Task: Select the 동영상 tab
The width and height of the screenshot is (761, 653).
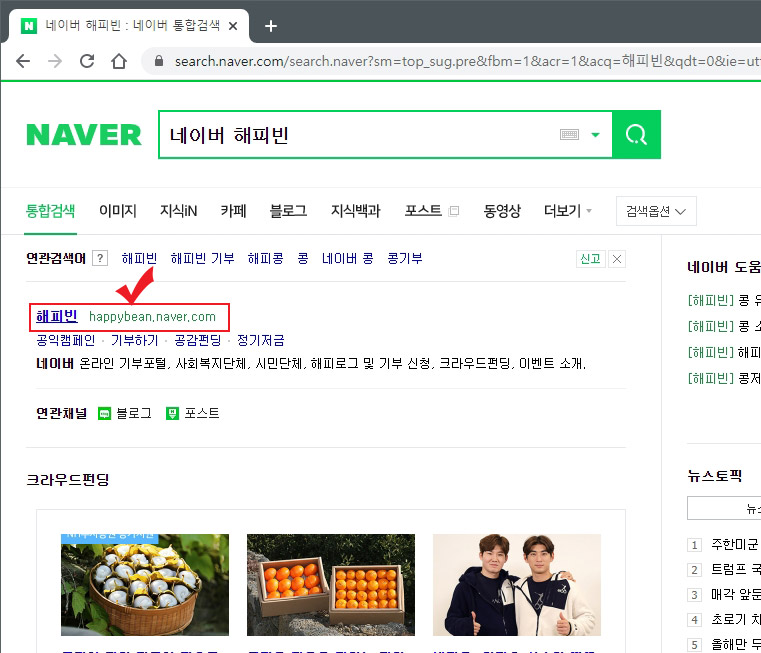Action: (x=502, y=211)
